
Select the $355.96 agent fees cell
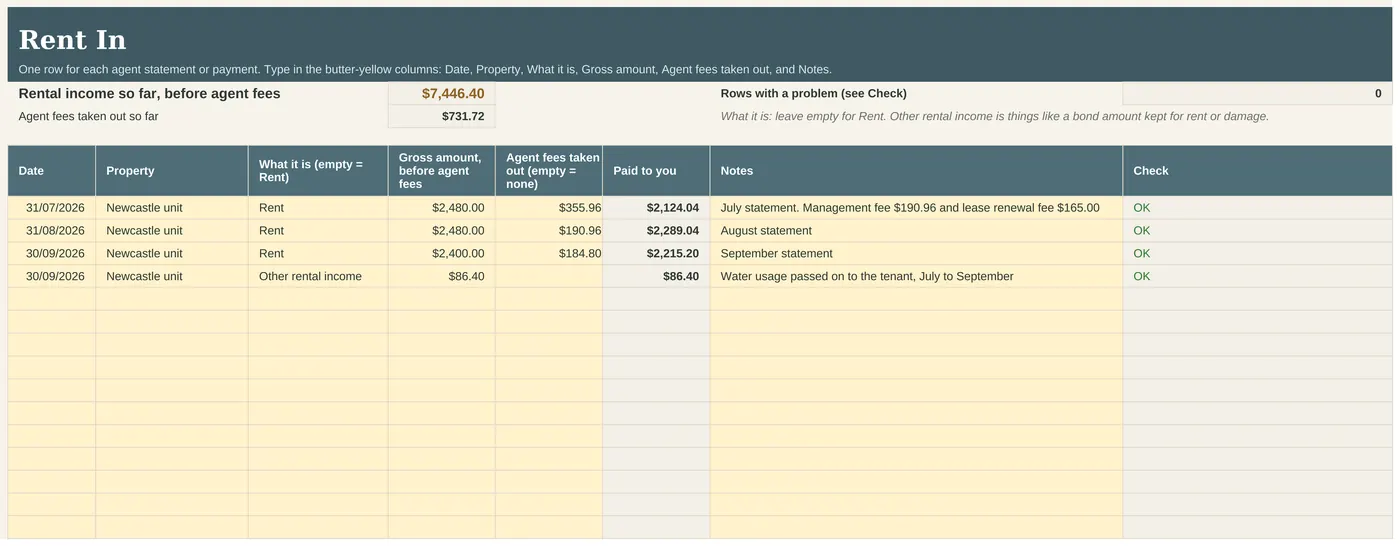coord(549,208)
